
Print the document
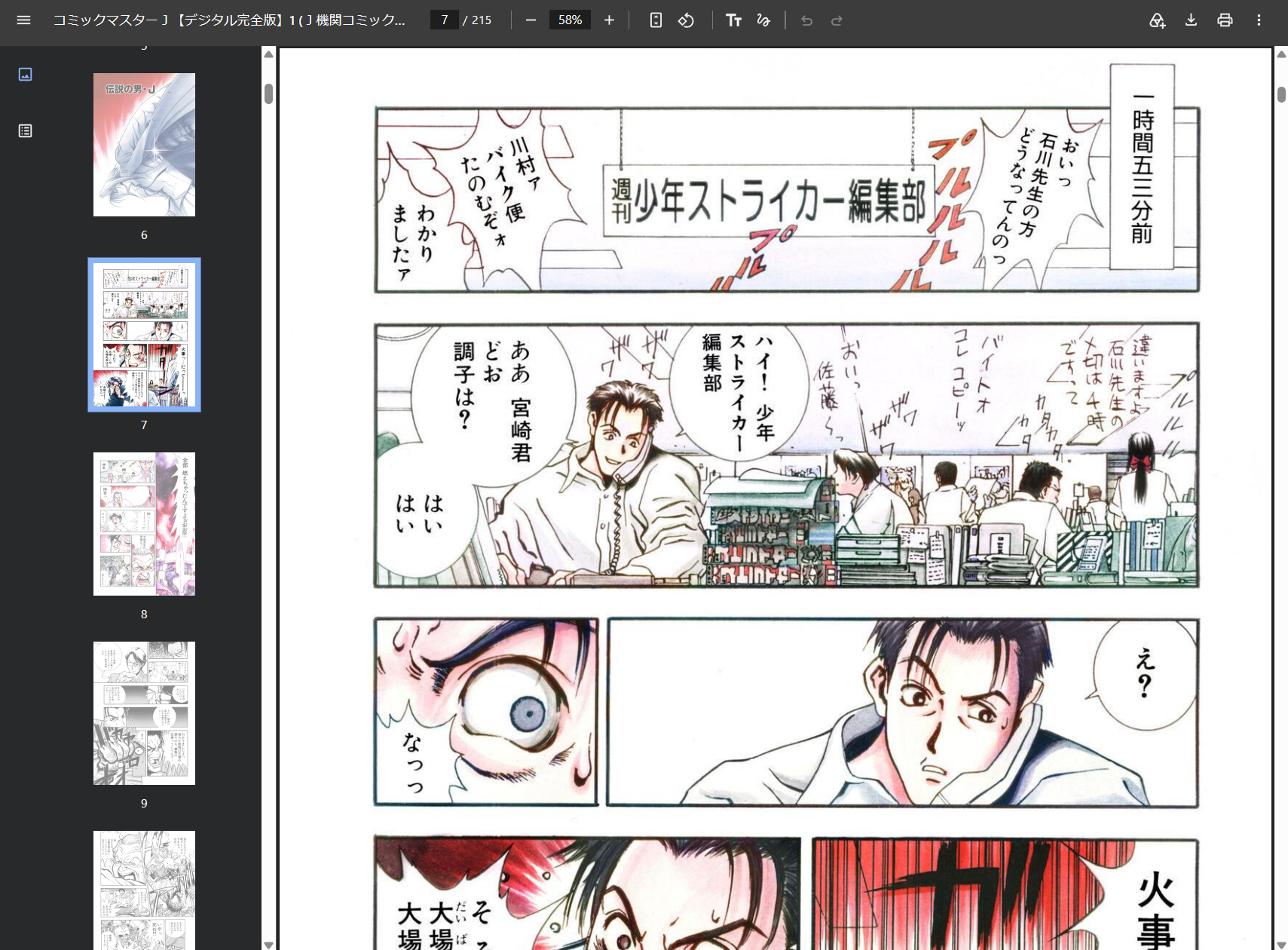[x=1225, y=20]
